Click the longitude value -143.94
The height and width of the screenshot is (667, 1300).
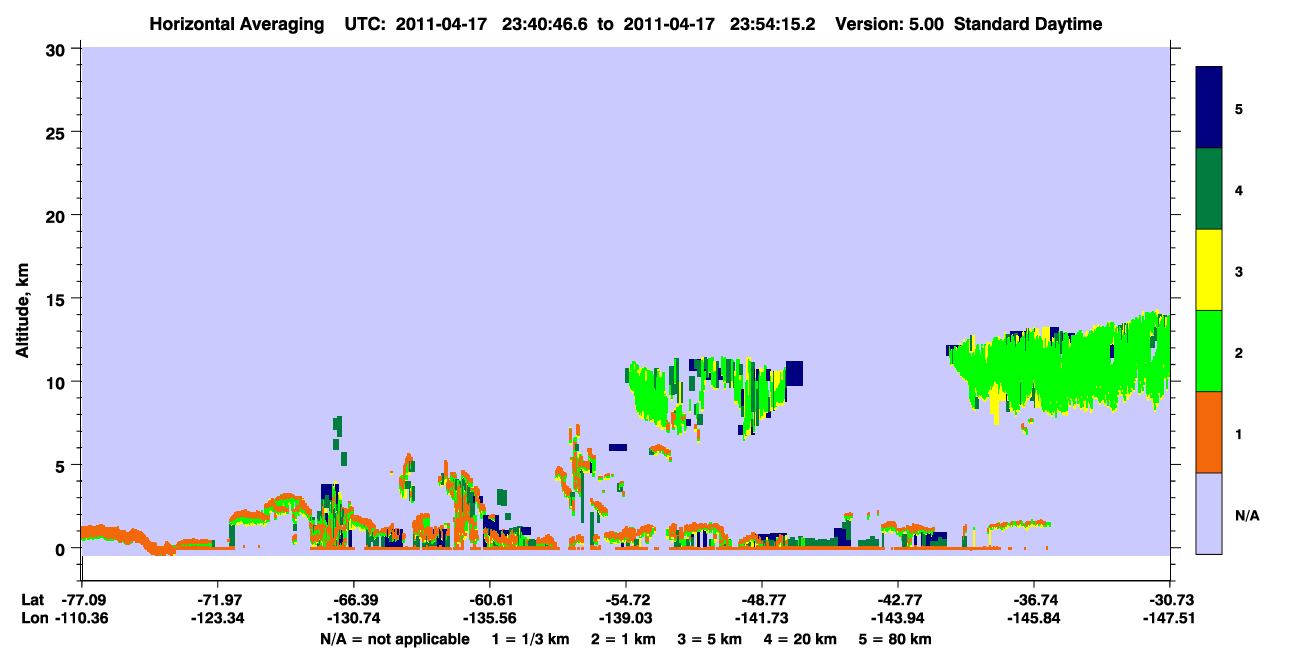point(897,618)
